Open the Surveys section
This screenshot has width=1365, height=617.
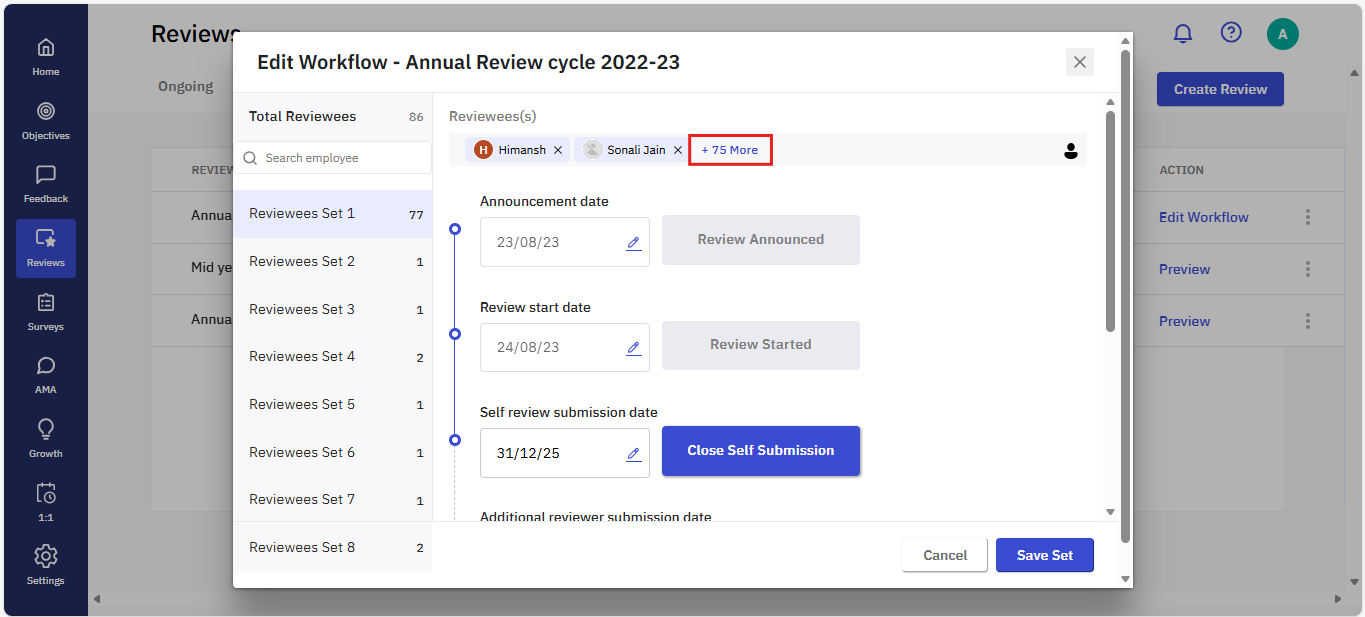click(45, 311)
